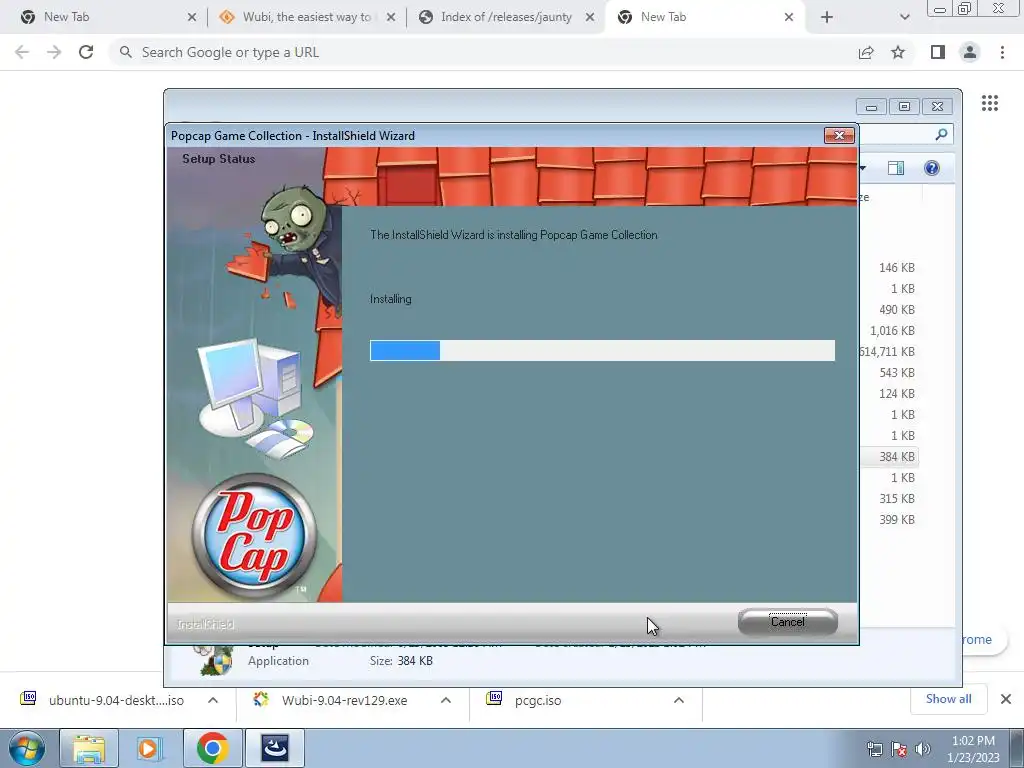Open options for pcgc.iso download

click(679, 700)
